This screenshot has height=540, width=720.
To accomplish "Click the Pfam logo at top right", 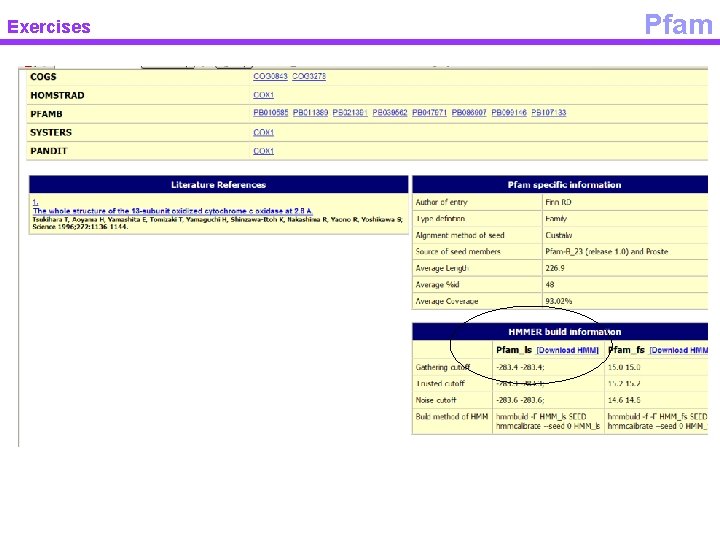I will [x=678, y=24].
